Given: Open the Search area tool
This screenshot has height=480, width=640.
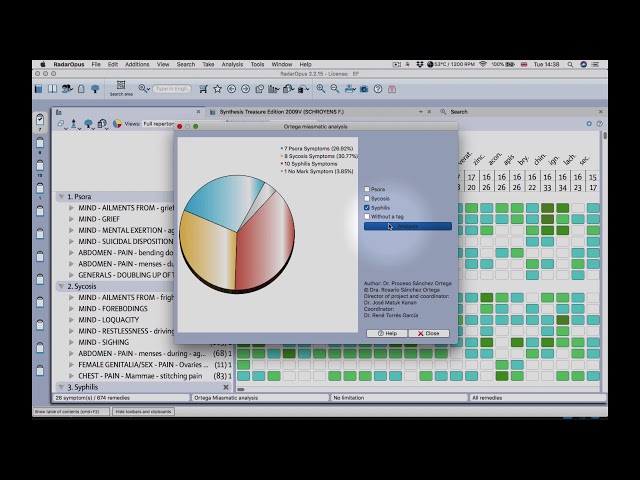Looking at the screenshot, I should point(121,88).
